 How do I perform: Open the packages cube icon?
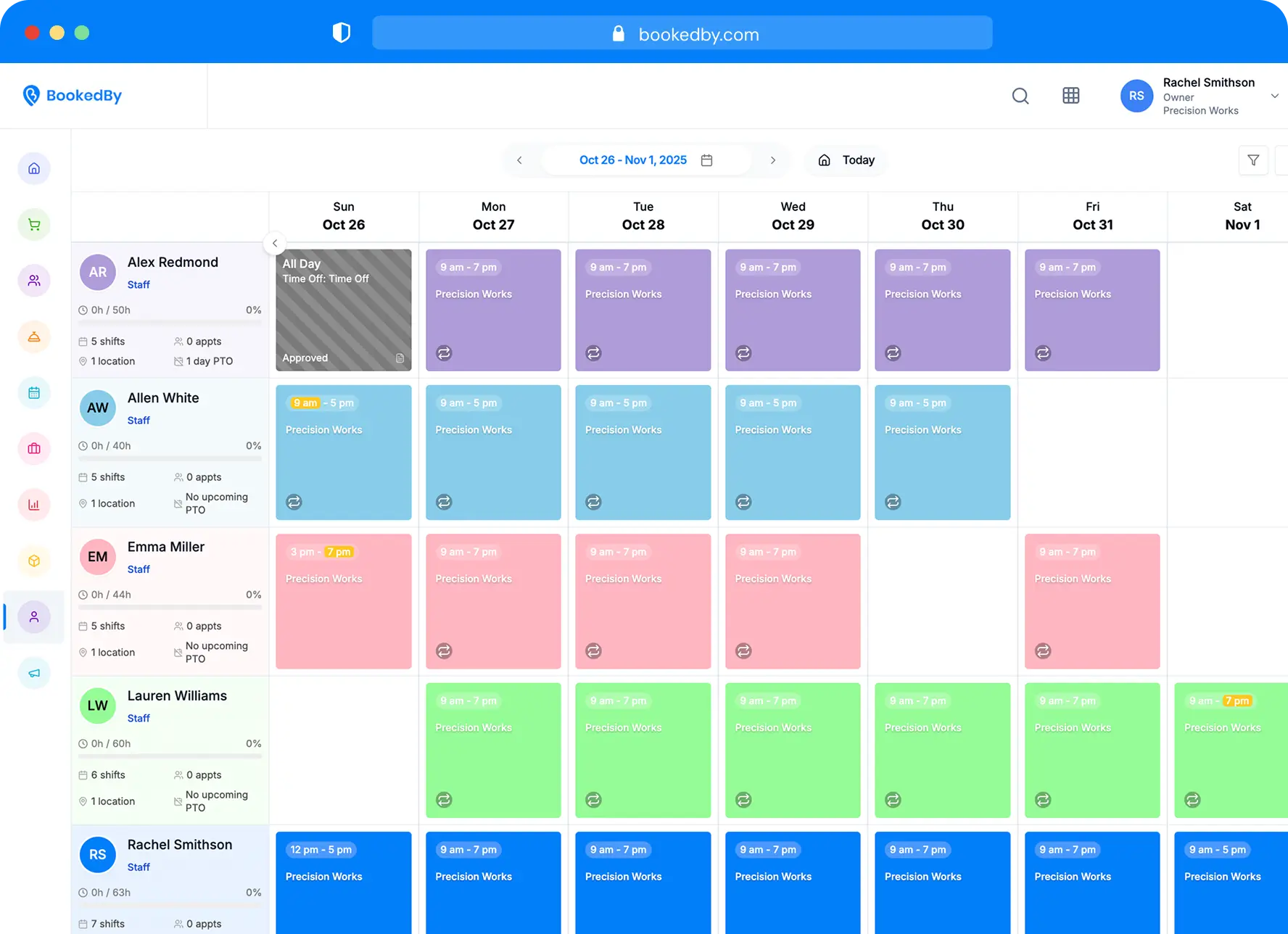pyautogui.click(x=34, y=561)
